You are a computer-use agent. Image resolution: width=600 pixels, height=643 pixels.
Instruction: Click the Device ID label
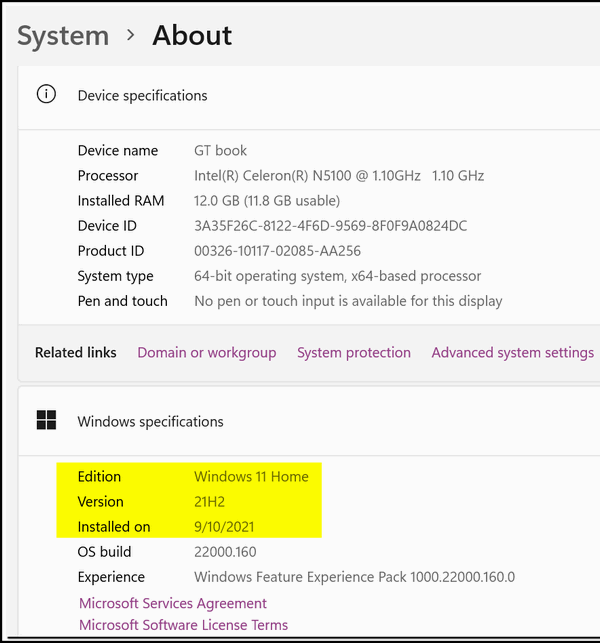point(107,226)
